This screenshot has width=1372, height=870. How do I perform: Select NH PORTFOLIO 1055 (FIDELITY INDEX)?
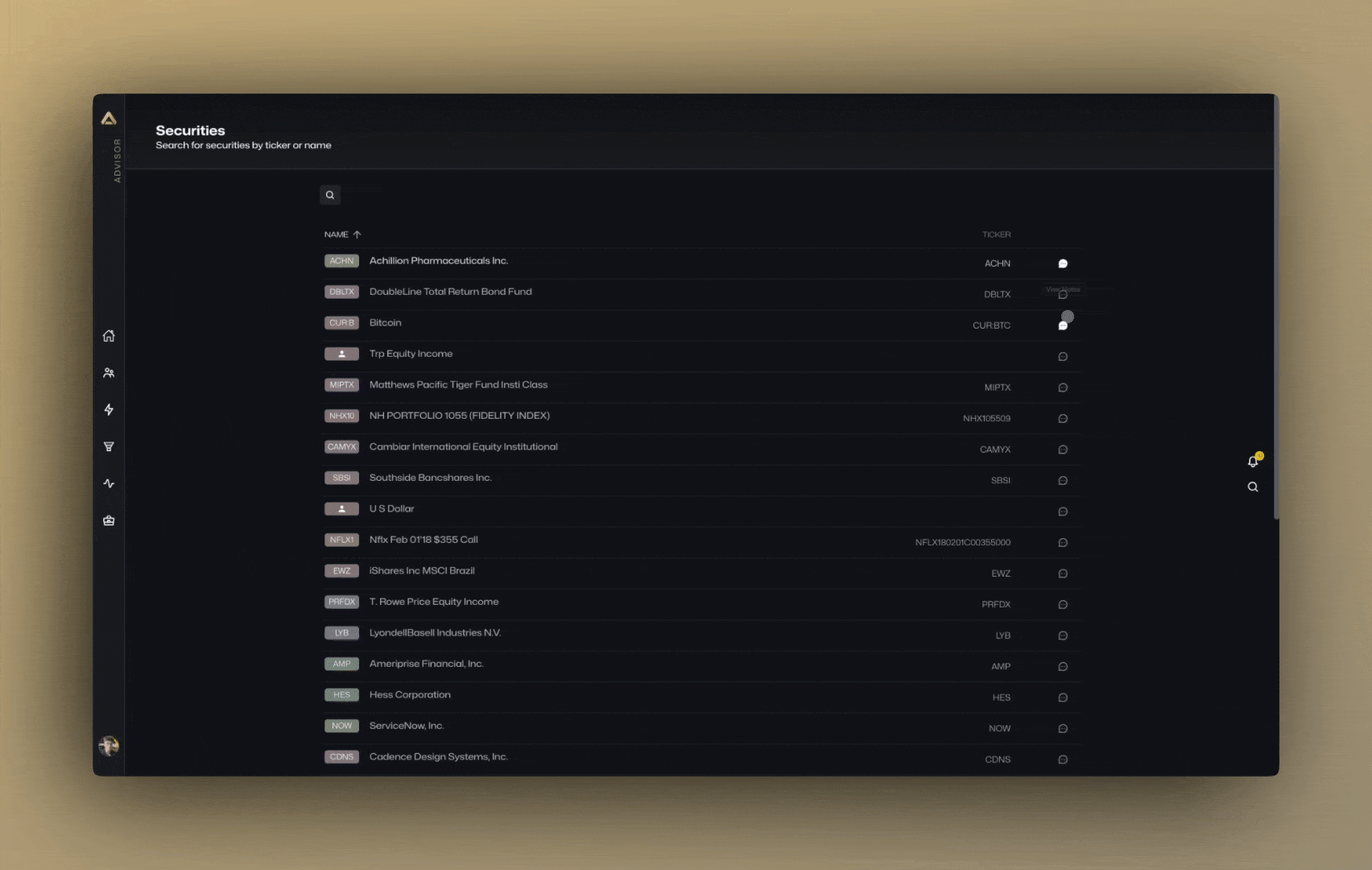(x=460, y=416)
